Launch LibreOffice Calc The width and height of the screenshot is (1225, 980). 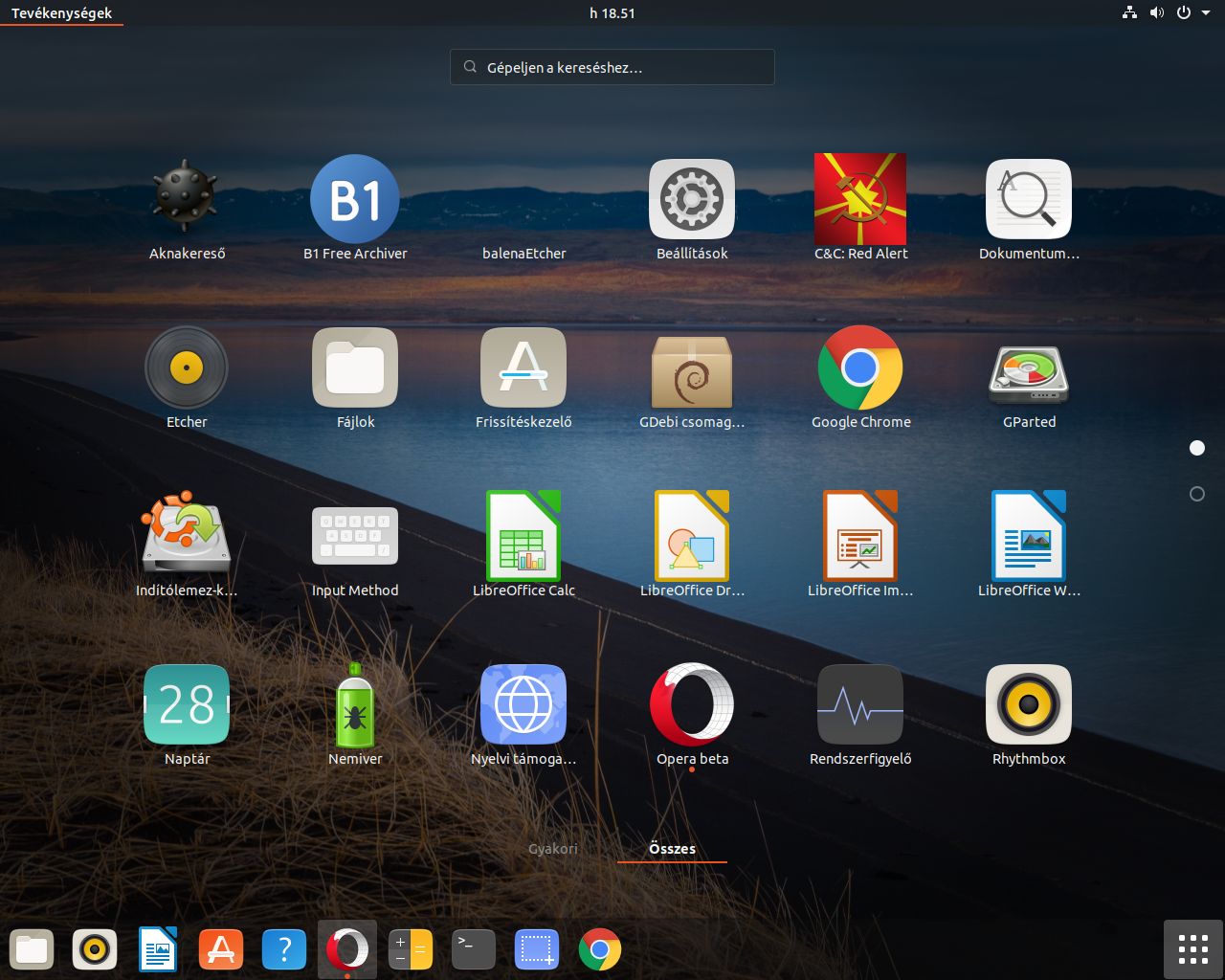coord(523,536)
